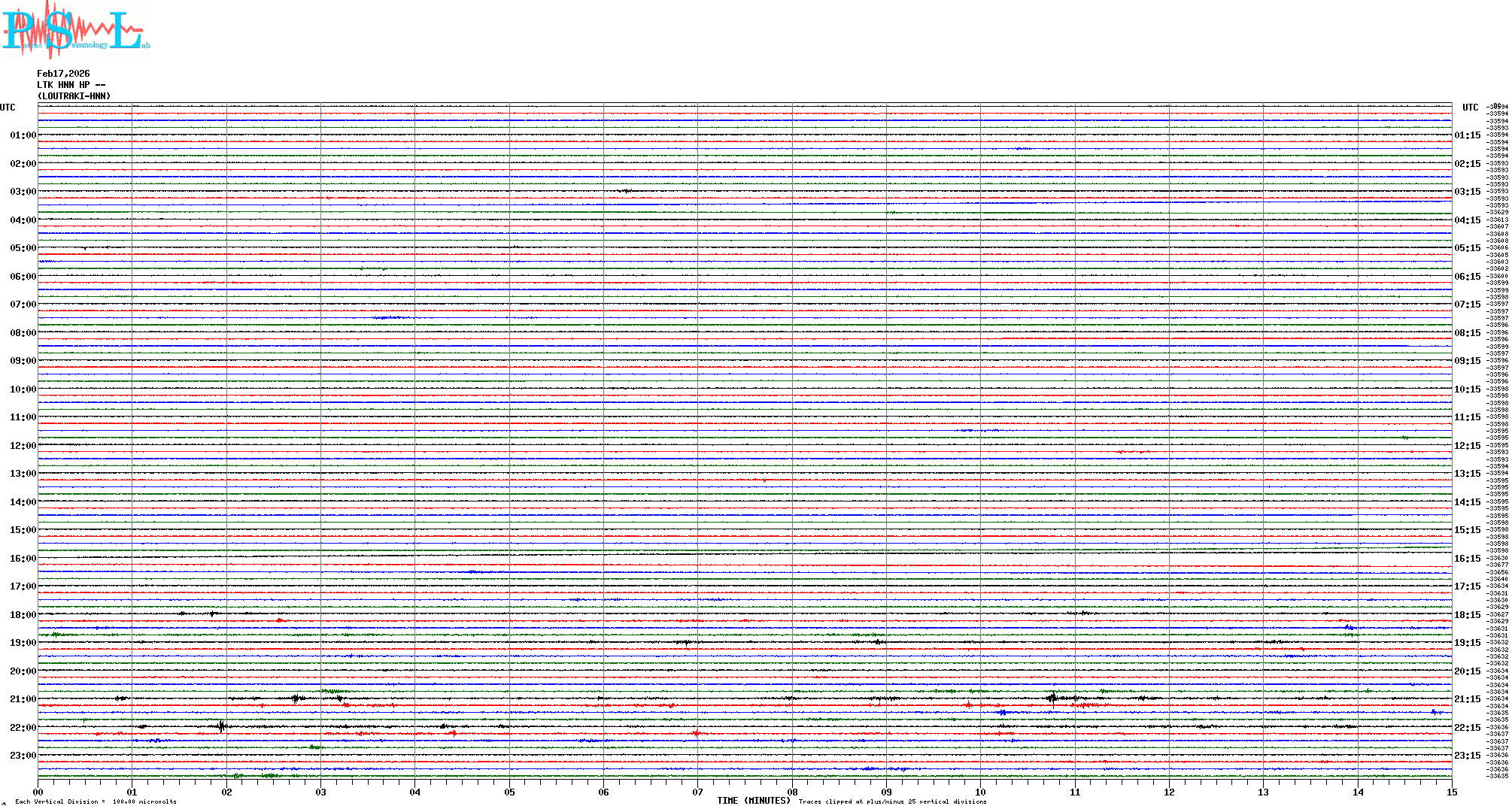Click the 07 minute tick label
The image size is (1512, 812).
698,792
